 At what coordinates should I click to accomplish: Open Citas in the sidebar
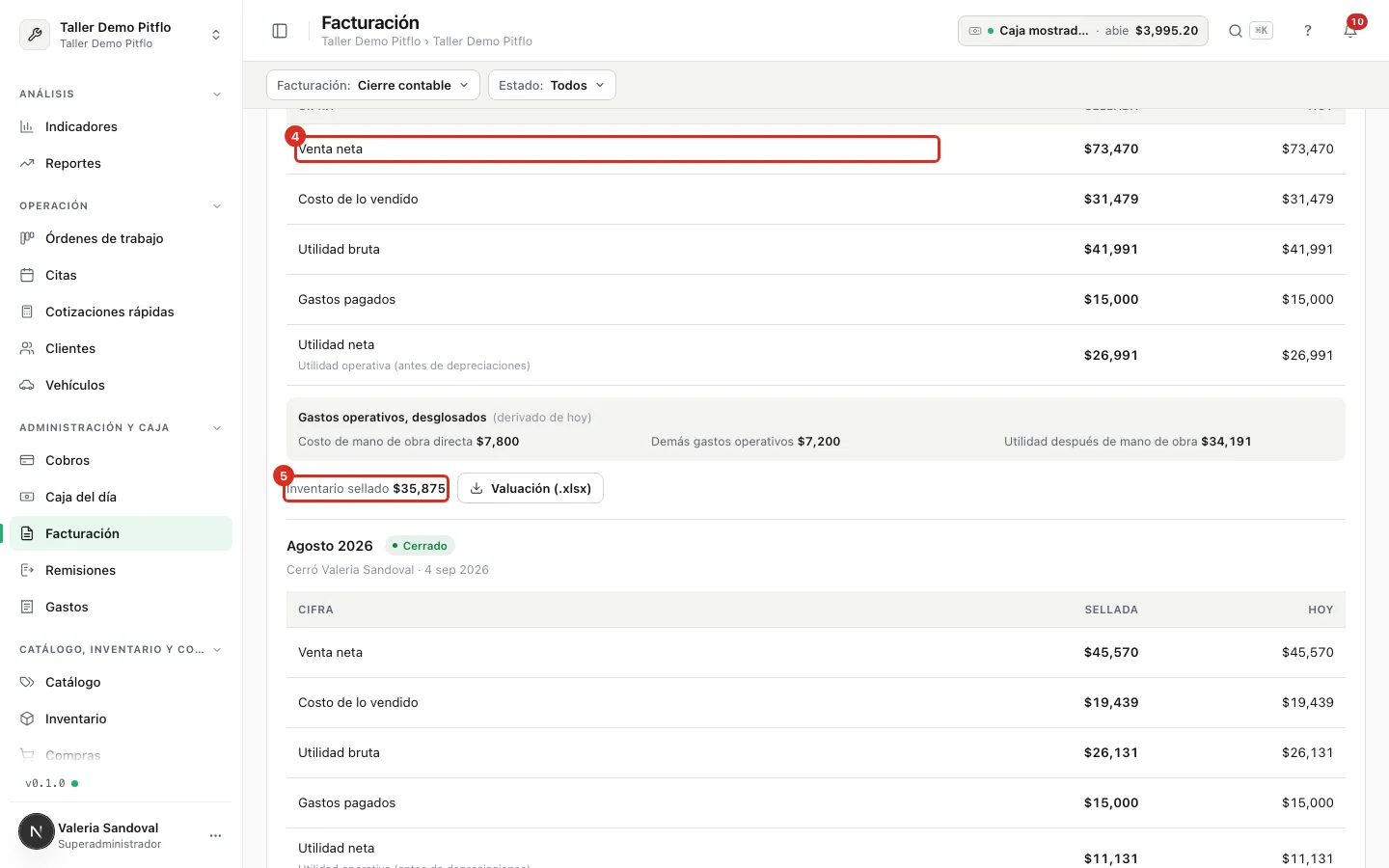click(122, 275)
